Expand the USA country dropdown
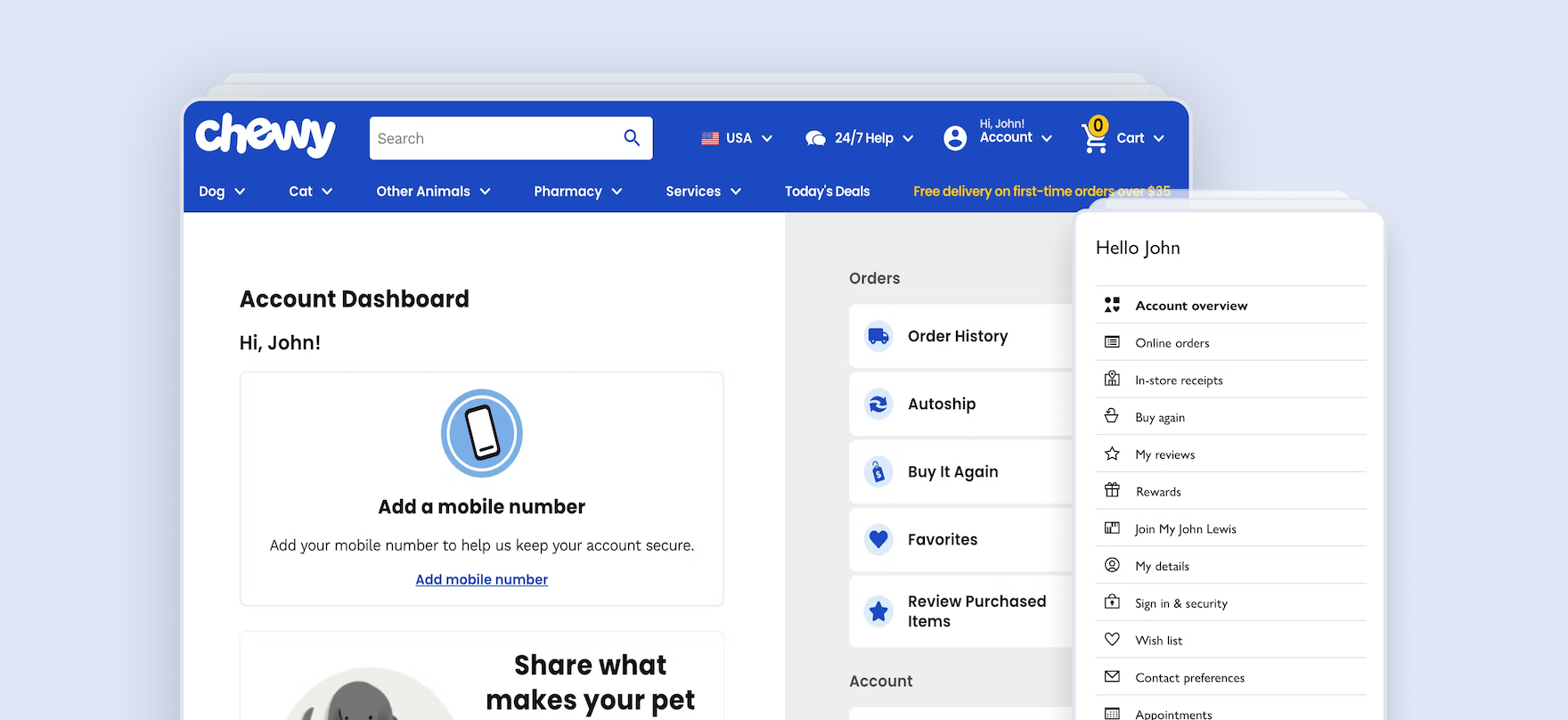The width and height of the screenshot is (1568, 720). (x=737, y=138)
